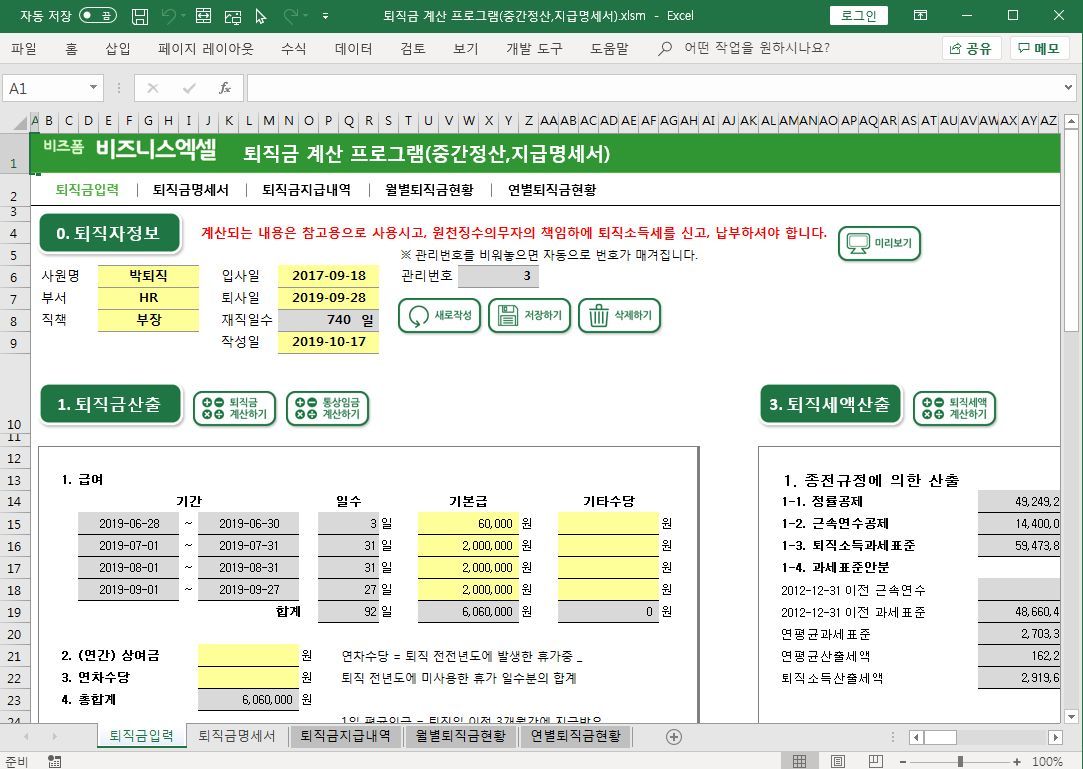1083x769 pixels.
Task: Click the formula Cancel X icon
Action: tap(153, 88)
